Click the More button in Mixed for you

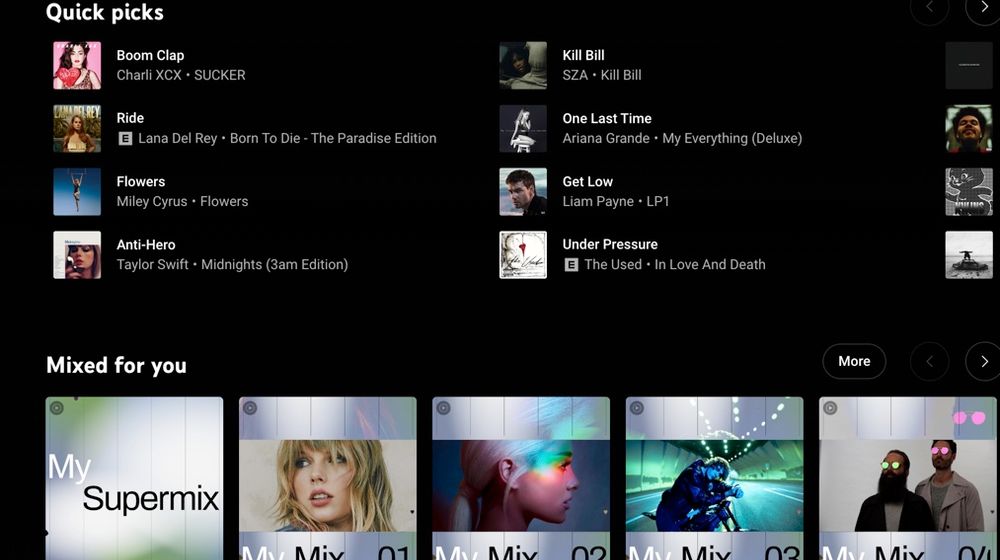pos(854,362)
